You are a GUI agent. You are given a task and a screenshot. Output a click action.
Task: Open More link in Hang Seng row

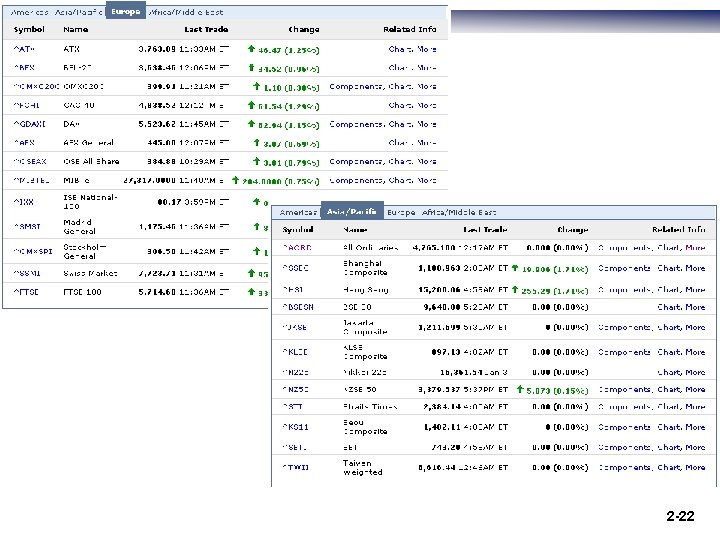click(x=695, y=290)
